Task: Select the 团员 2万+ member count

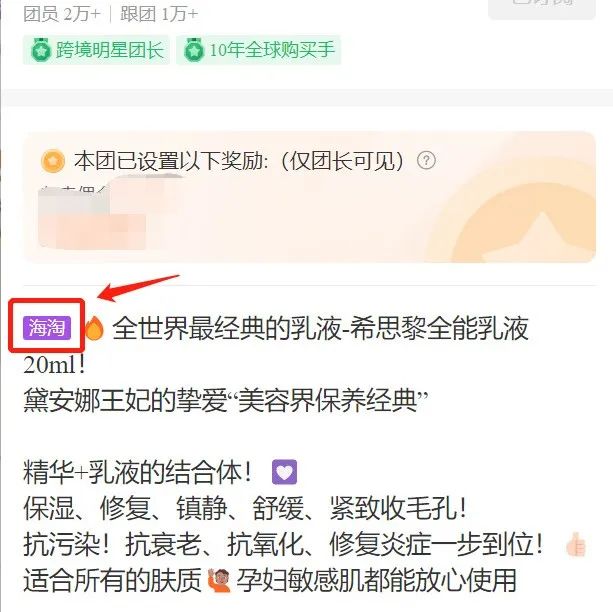Action: [62, 14]
